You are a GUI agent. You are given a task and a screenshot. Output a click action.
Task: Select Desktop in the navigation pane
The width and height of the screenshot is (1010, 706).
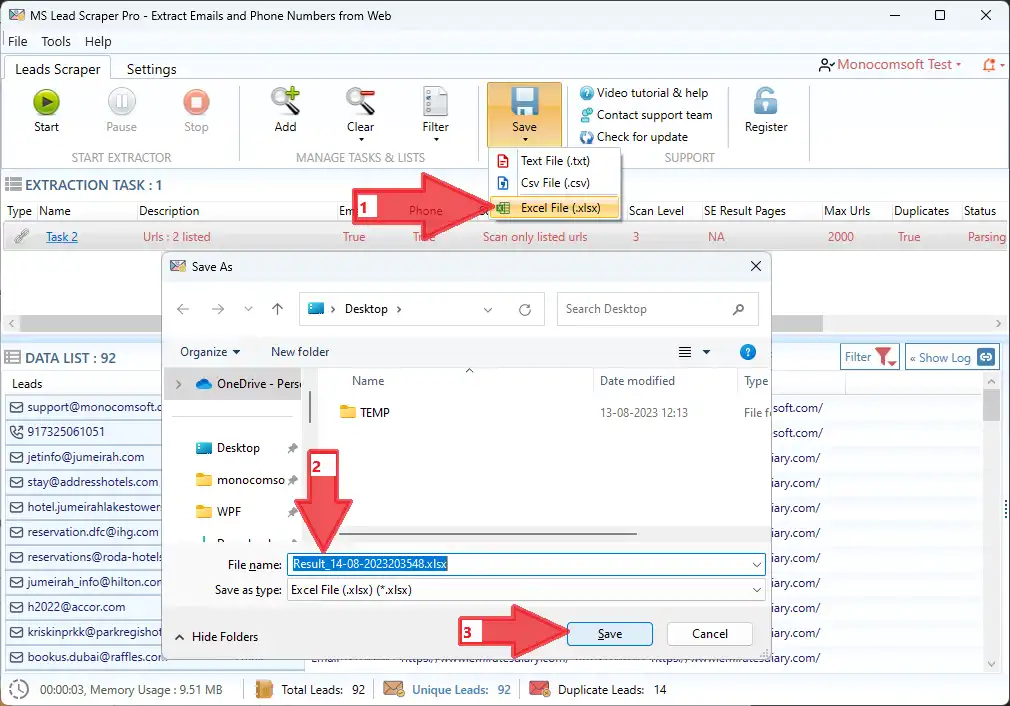(238, 448)
